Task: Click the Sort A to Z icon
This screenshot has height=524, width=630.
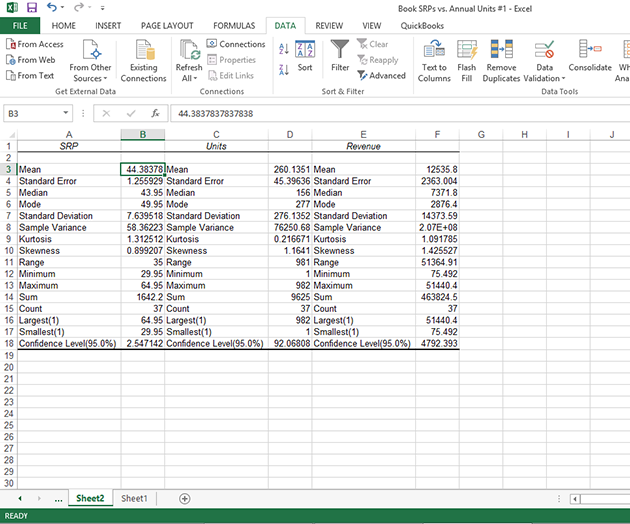Action: (283, 48)
